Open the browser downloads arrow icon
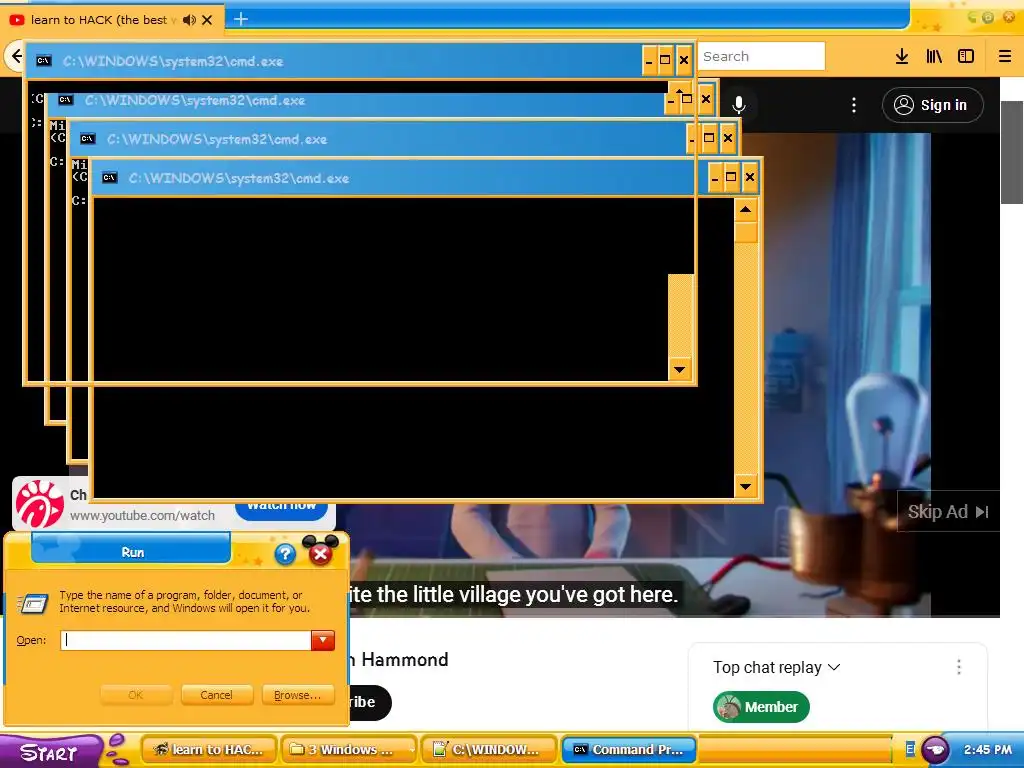 [902, 56]
